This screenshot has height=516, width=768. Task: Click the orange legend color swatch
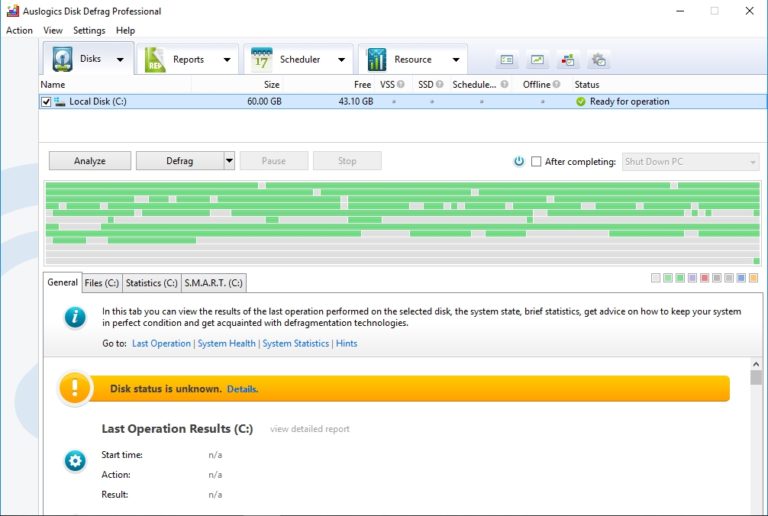pyautogui.click(x=753, y=278)
